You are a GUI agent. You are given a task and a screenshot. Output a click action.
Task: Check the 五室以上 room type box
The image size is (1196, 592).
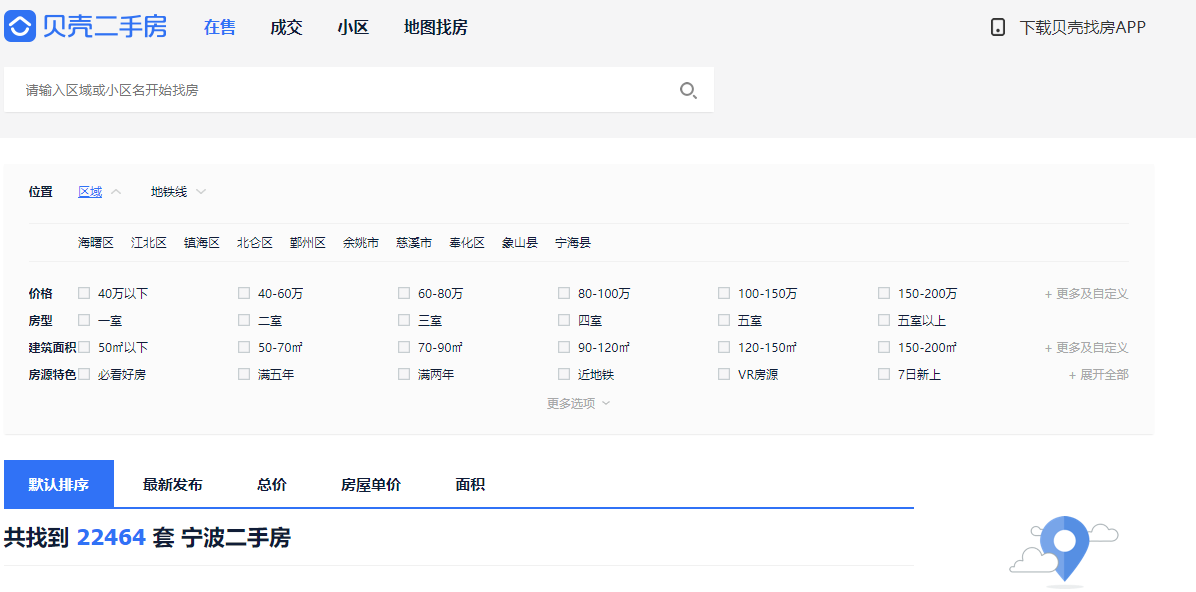click(x=884, y=320)
